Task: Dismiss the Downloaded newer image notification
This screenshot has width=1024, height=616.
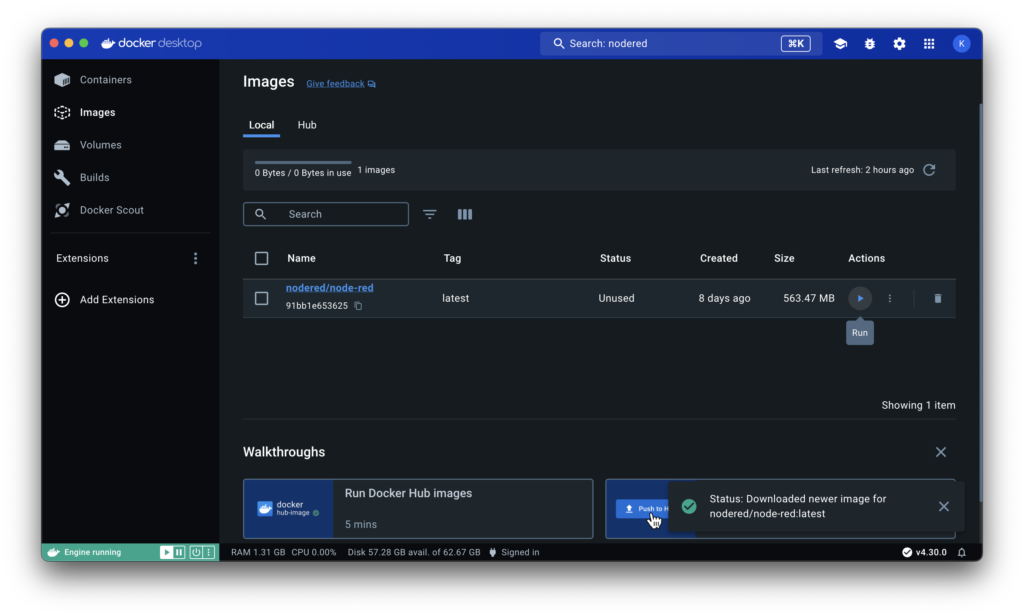Action: coord(944,506)
